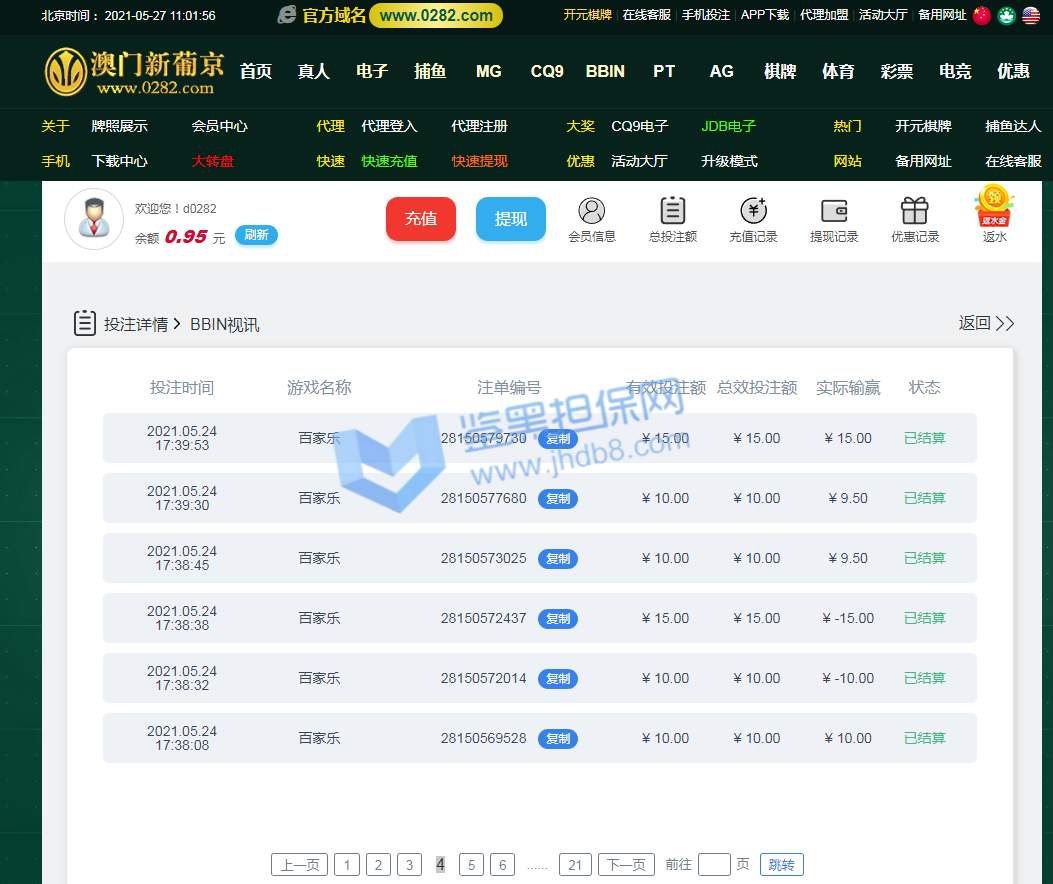Viewport: 1053px width, 884px height.
Task: Click the user avatar picture
Action: [94, 219]
